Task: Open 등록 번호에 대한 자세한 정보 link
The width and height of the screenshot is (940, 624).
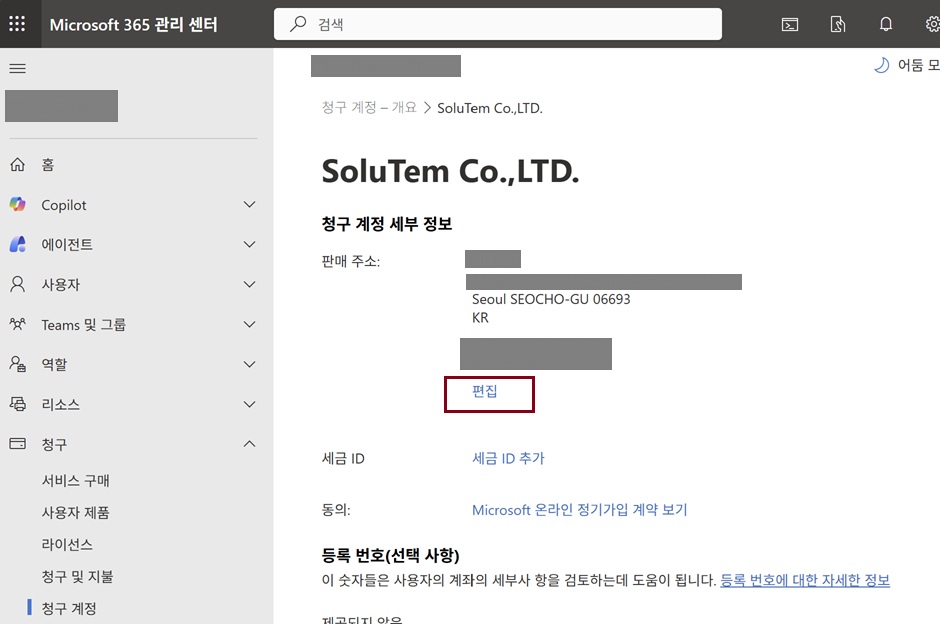Action: point(805,580)
